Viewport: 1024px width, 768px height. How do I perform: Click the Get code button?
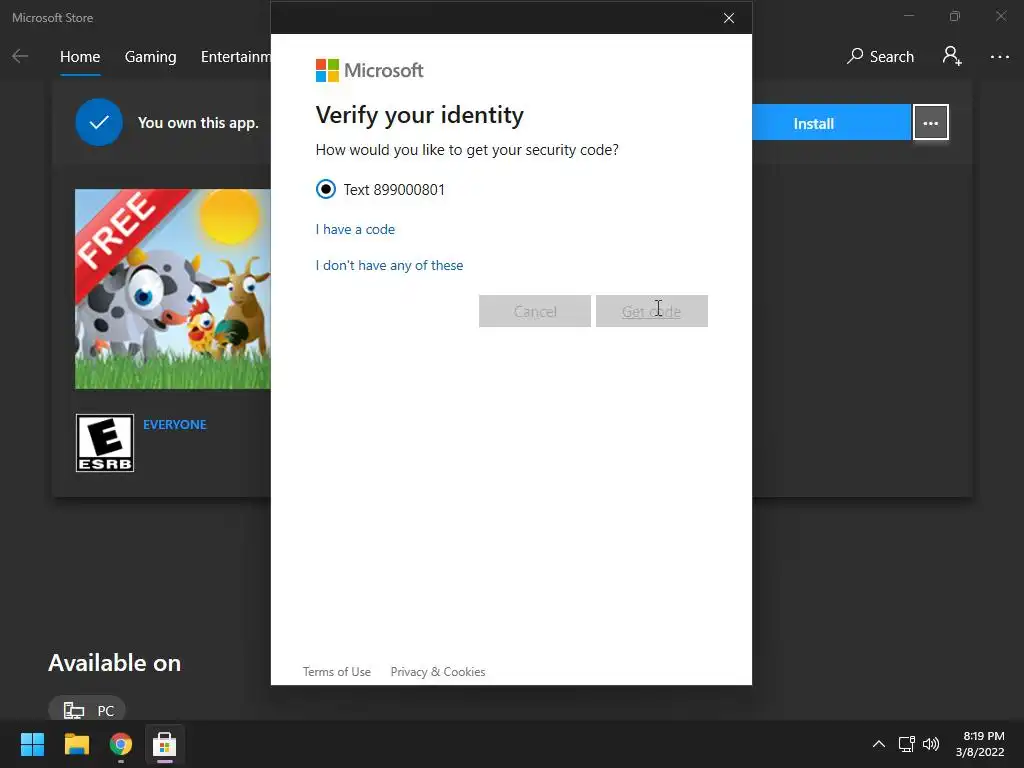click(652, 311)
